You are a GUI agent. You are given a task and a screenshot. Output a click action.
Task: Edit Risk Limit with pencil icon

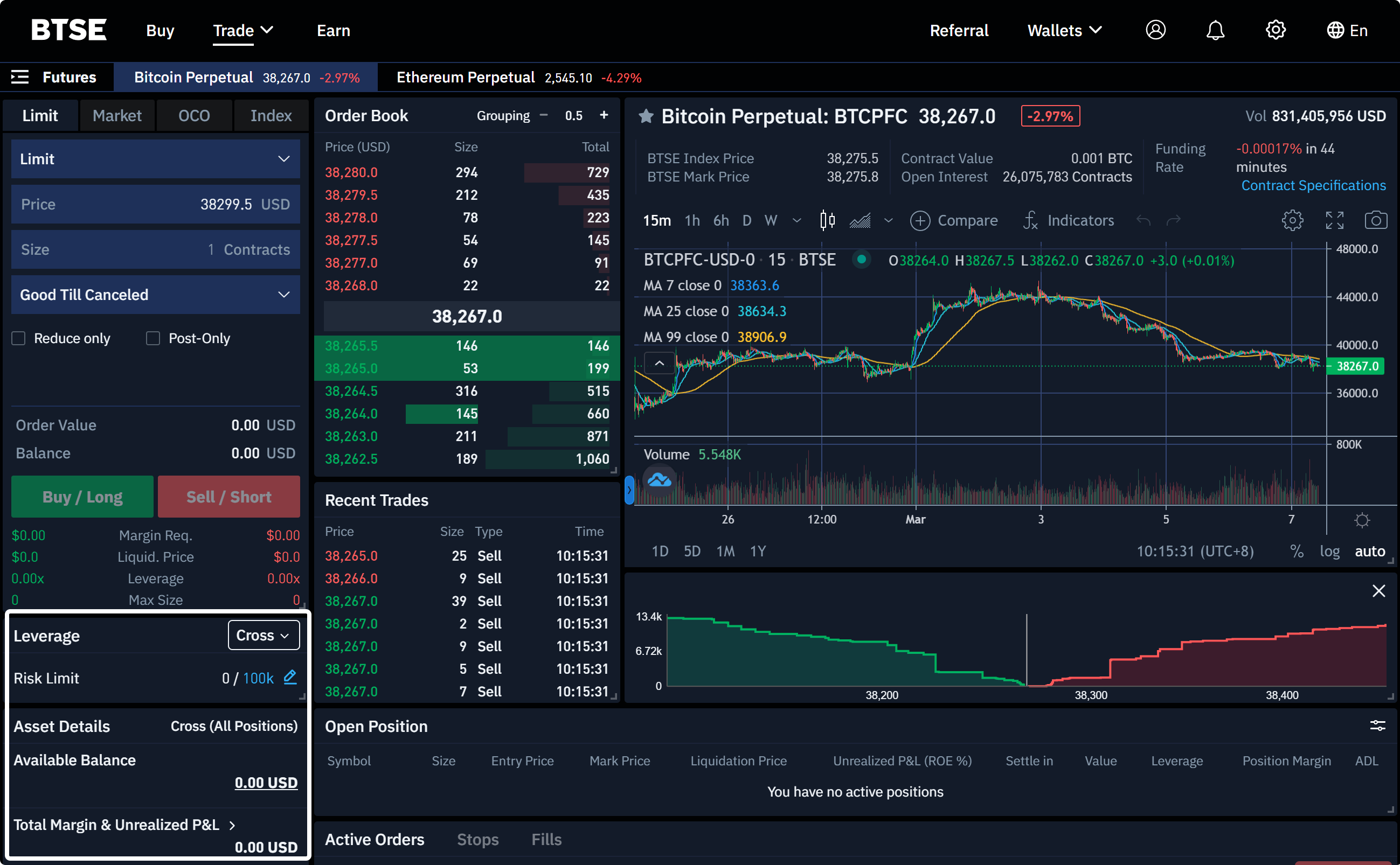pyautogui.click(x=290, y=678)
